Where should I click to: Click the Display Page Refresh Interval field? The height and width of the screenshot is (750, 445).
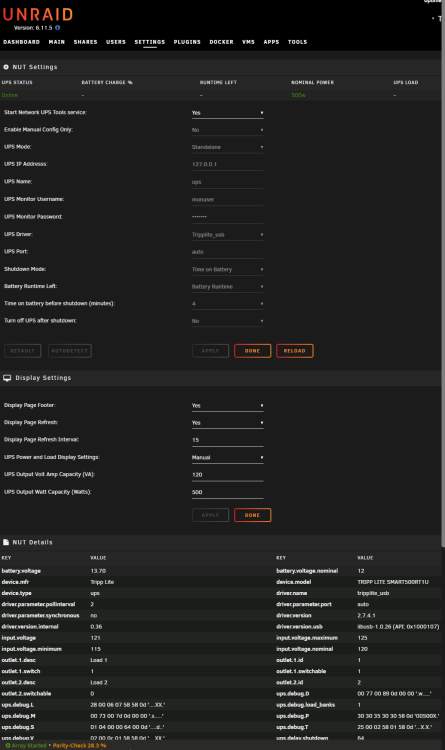point(228,440)
